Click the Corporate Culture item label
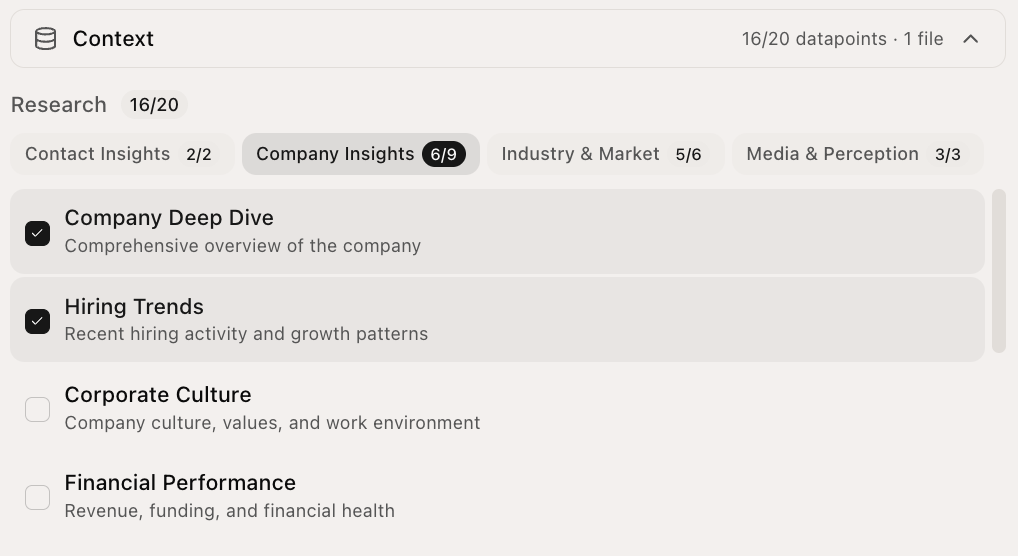 [158, 395]
